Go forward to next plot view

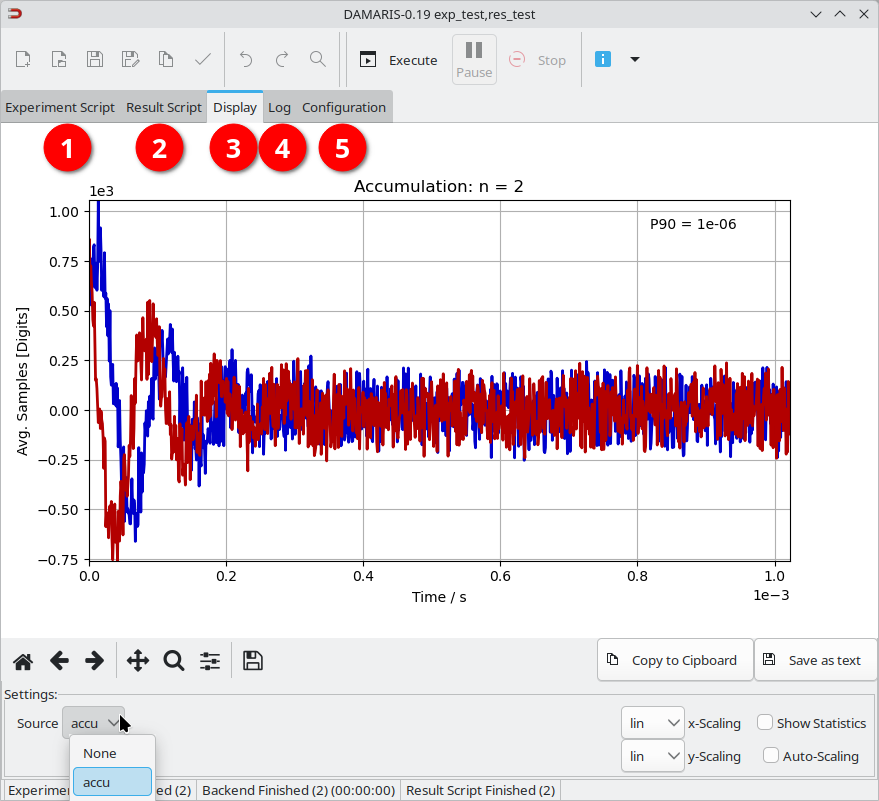coord(95,661)
